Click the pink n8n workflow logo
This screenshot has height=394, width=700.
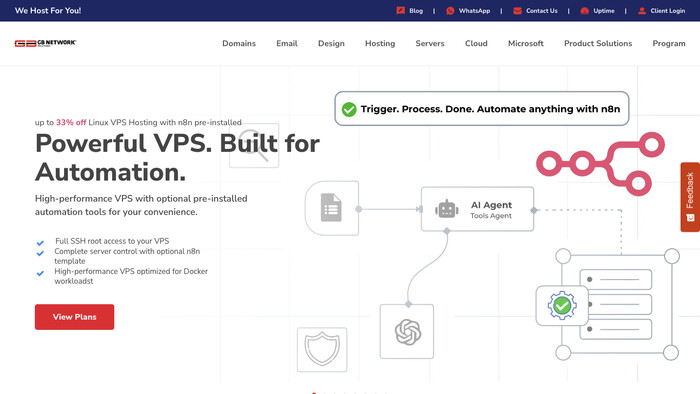pyautogui.click(x=600, y=164)
